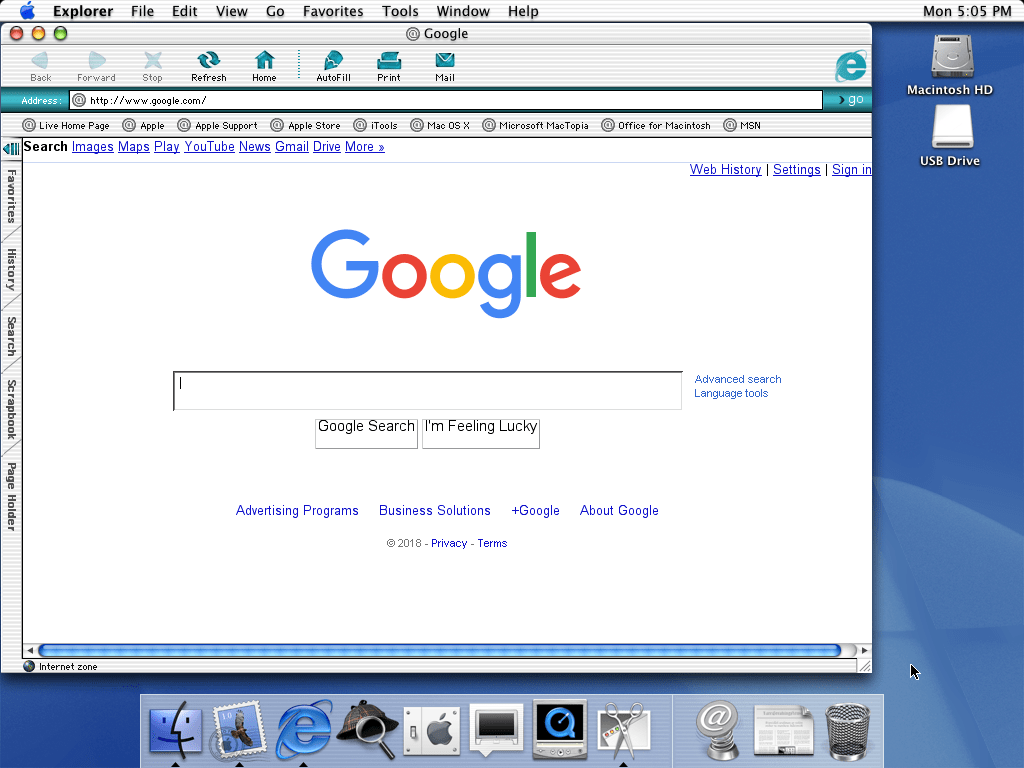Screen dimensions: 1024x768
Task: Click the Drive link
Action: [x=327, y=147]
